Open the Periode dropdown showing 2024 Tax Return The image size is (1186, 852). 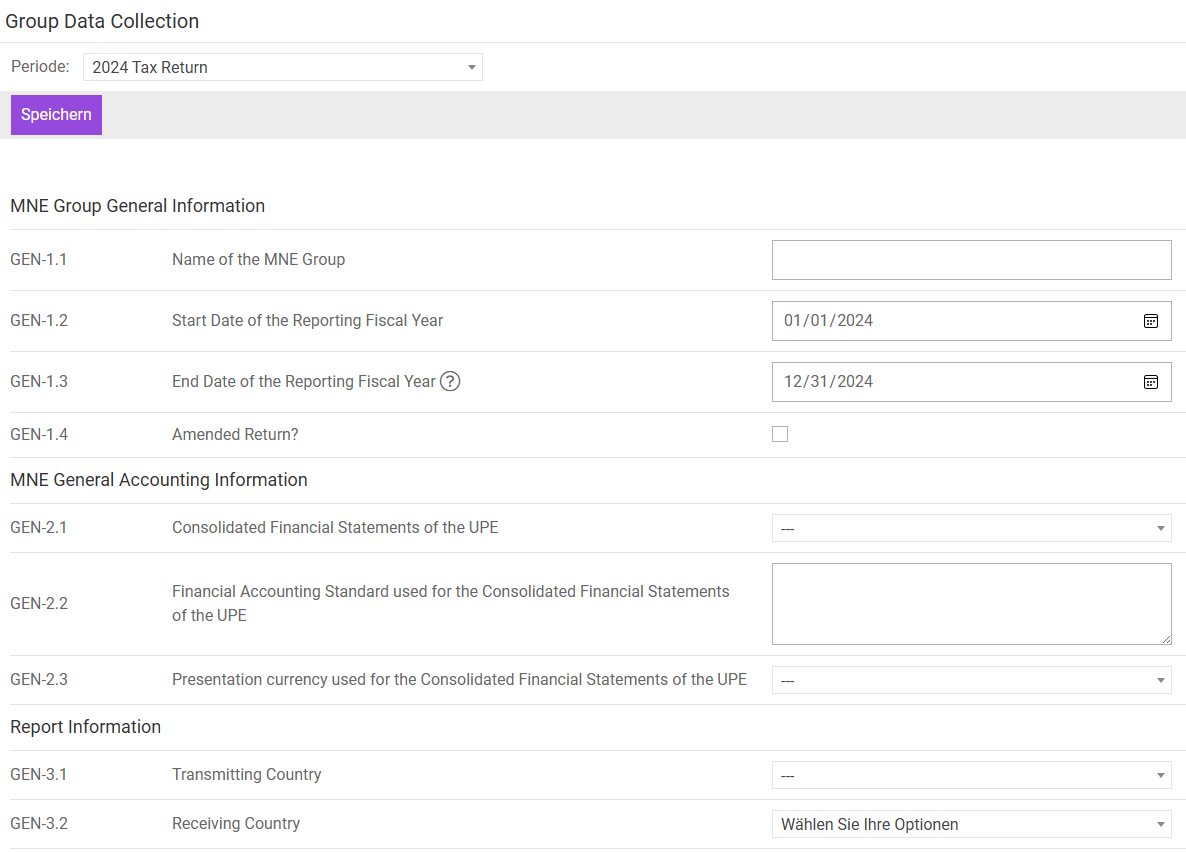282,67
